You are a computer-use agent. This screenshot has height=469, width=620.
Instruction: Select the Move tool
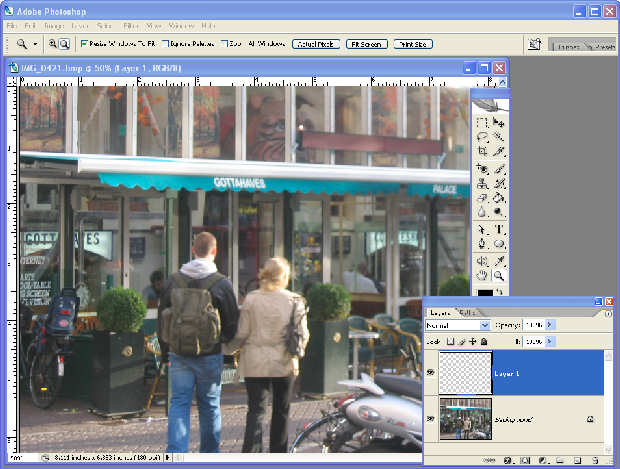click(x=498, y=123)
